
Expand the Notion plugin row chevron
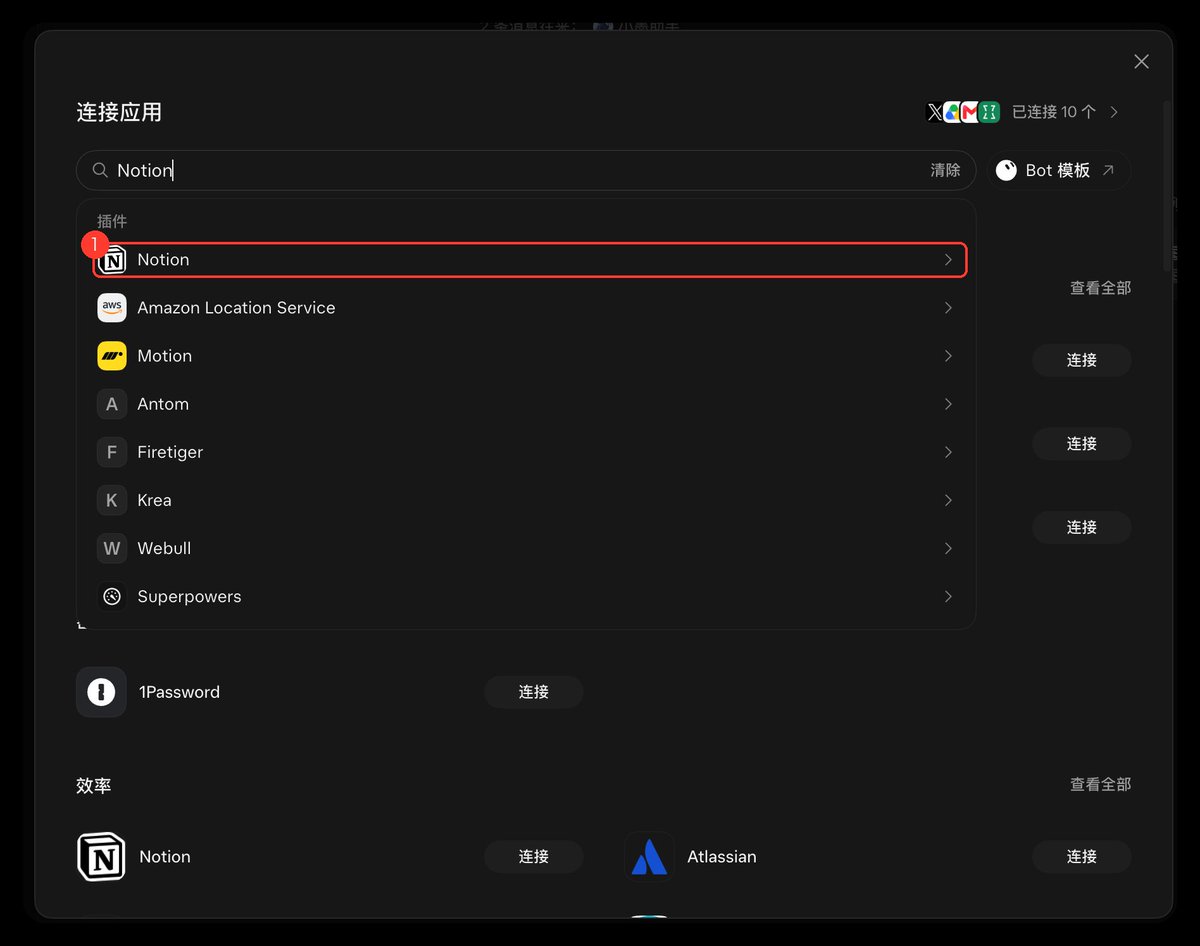click(x=948, y=260)
